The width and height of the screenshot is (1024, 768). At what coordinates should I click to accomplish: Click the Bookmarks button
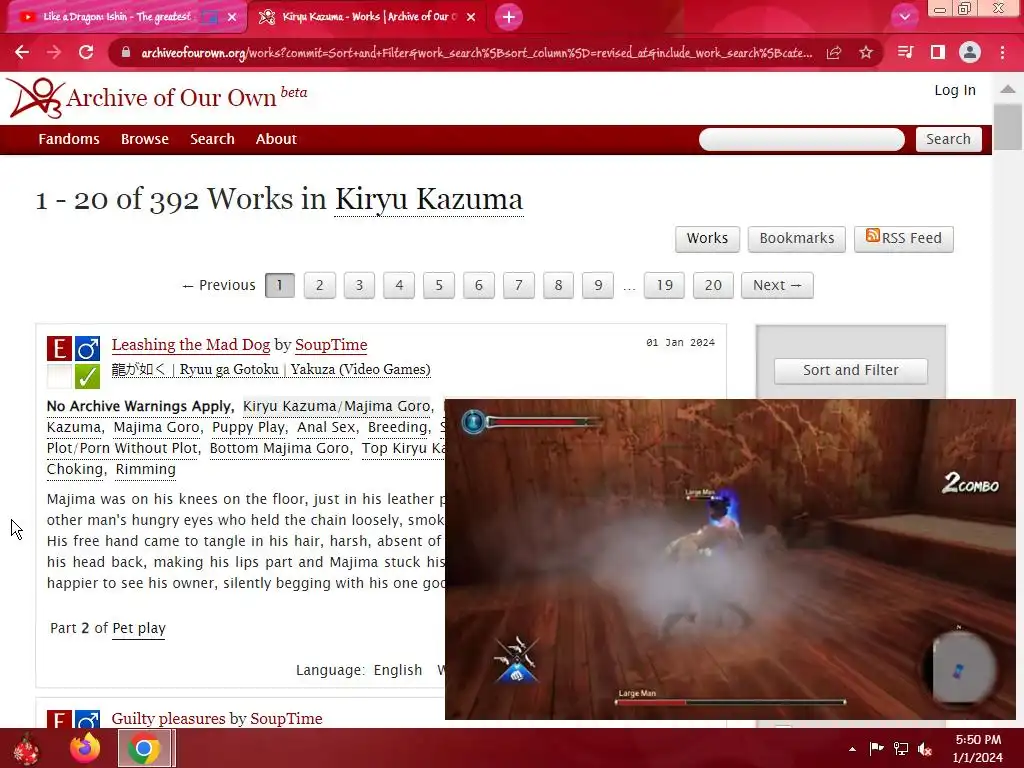click(x=796, y=238)
